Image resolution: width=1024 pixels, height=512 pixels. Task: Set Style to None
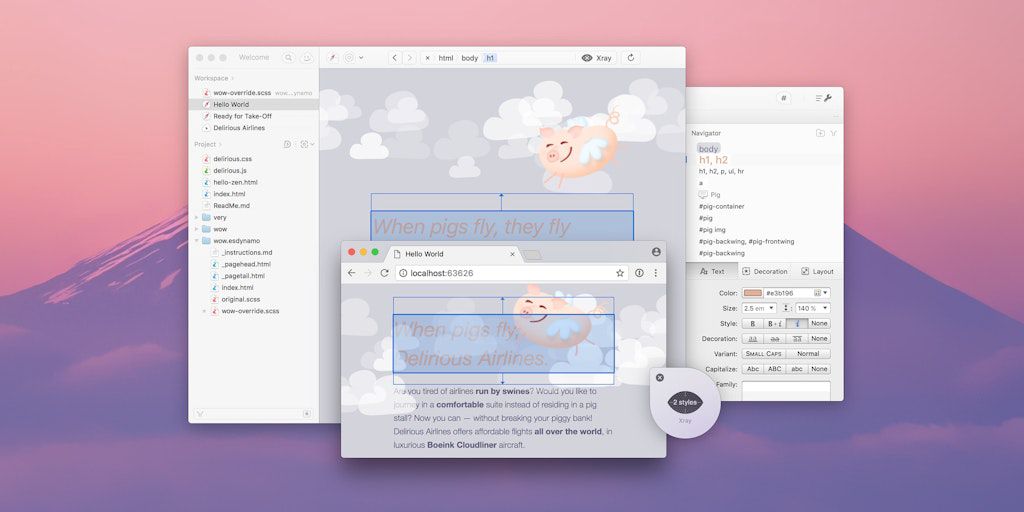(819, 323)
